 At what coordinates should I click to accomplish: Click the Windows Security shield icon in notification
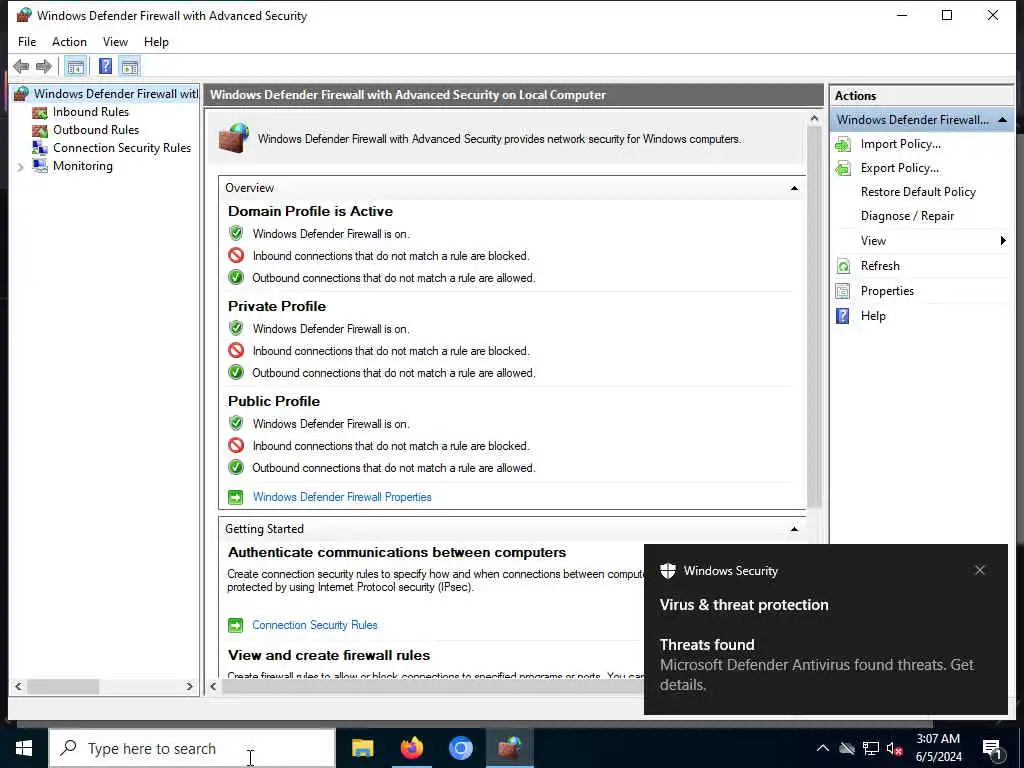click(x=667, y=571)
